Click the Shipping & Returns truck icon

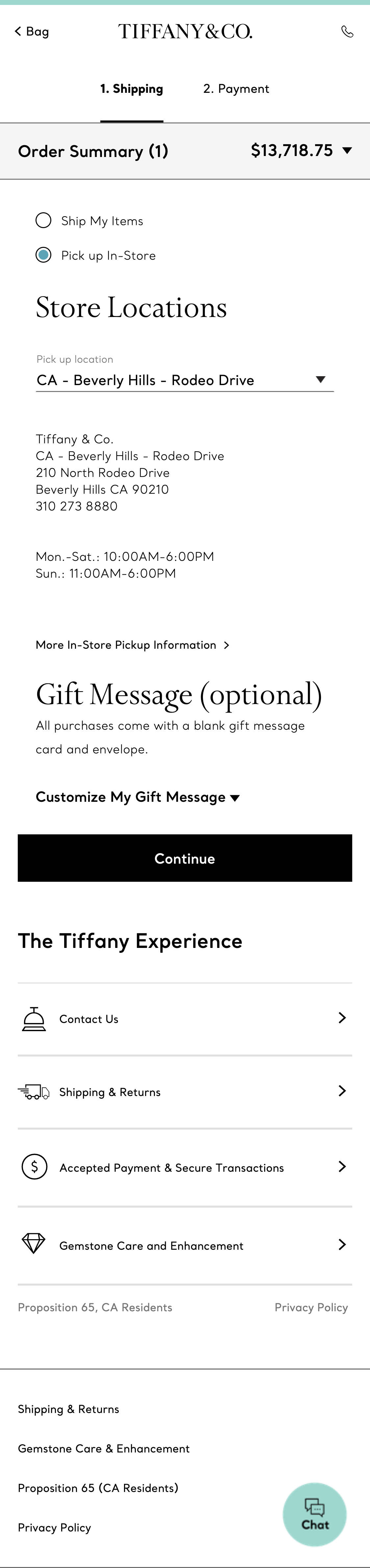[34, 1091]
